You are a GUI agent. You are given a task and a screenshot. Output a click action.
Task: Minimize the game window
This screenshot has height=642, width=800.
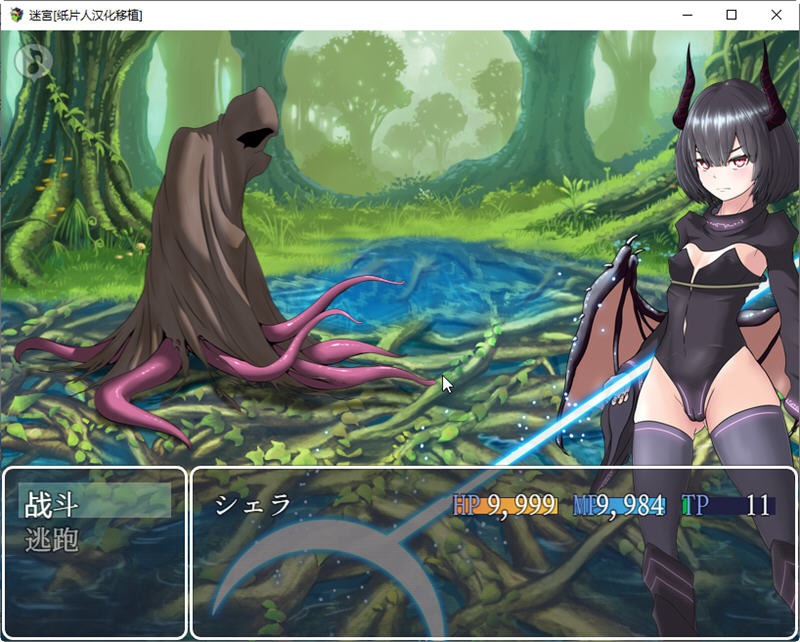pos(686,15)
